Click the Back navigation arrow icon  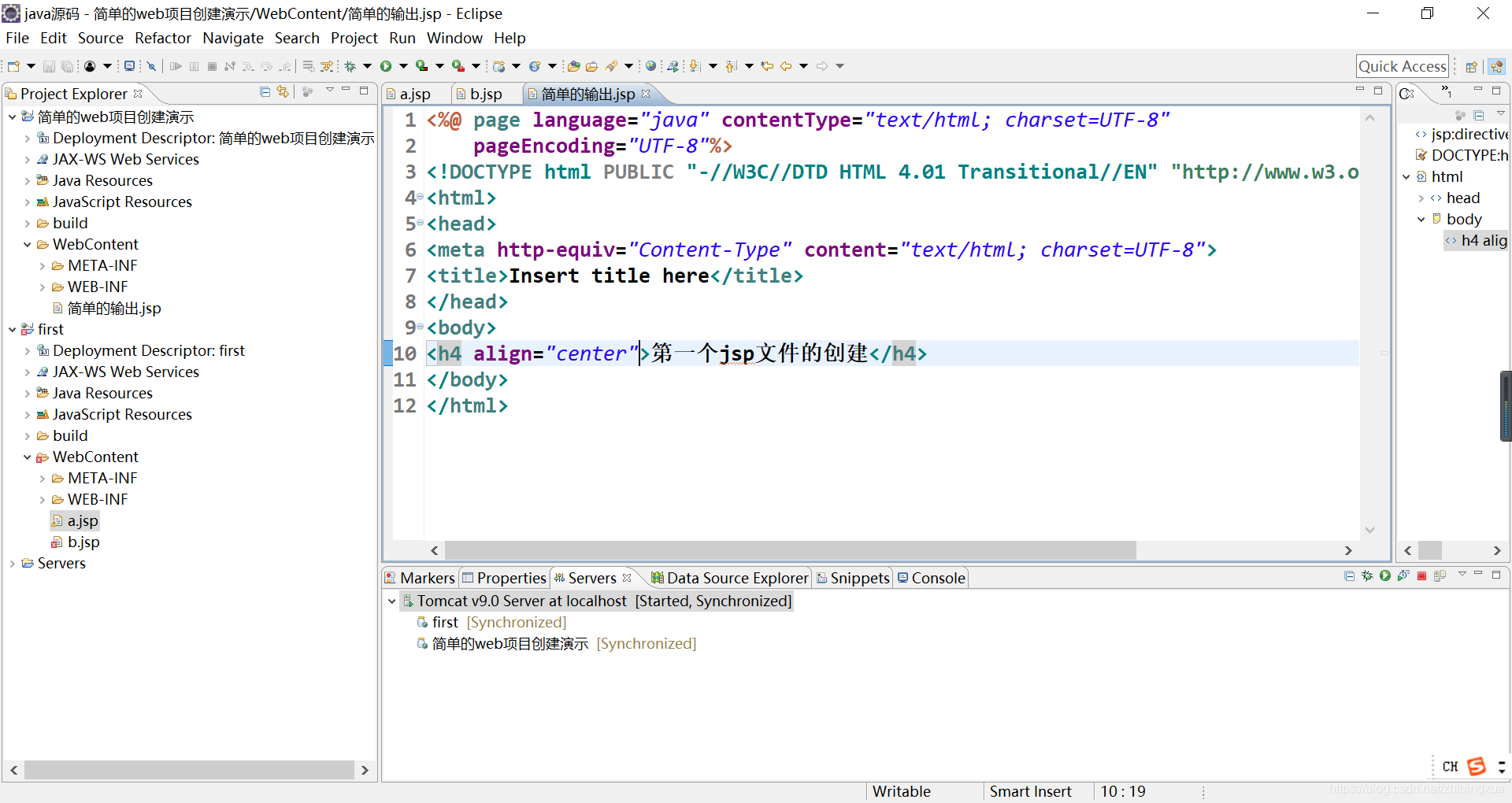click(786, 66)
